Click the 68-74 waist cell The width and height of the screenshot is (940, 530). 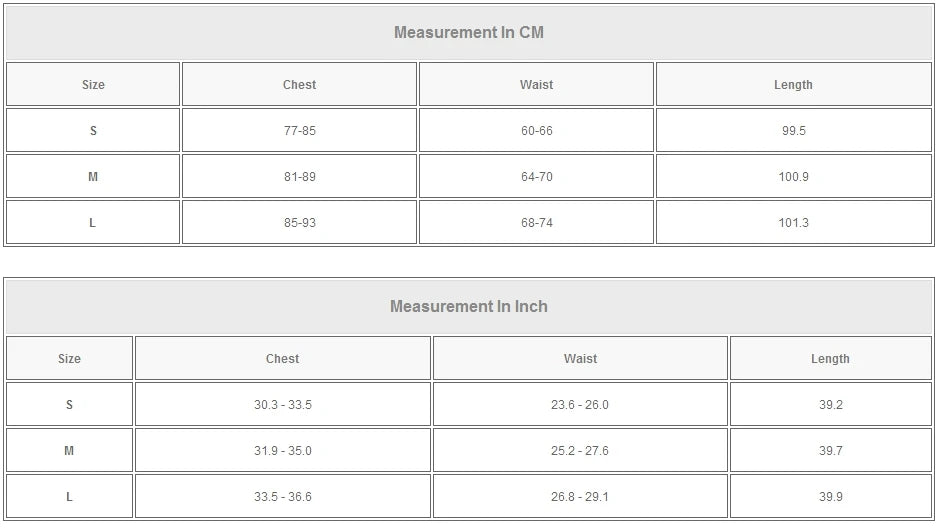pyautogui.click(x=536, y=223)
